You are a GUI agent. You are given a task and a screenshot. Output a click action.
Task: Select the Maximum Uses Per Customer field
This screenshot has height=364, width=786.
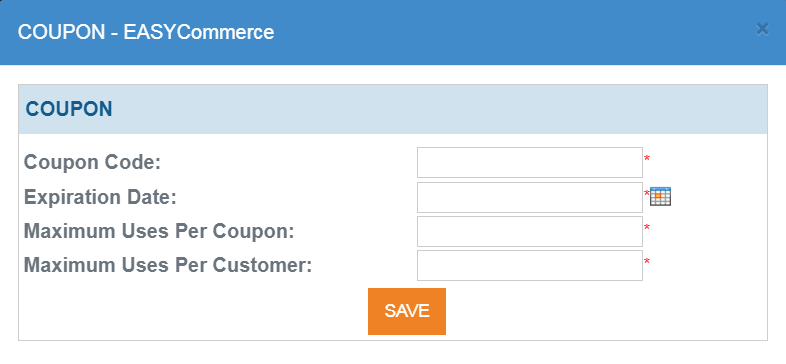[x=530, y=265]
